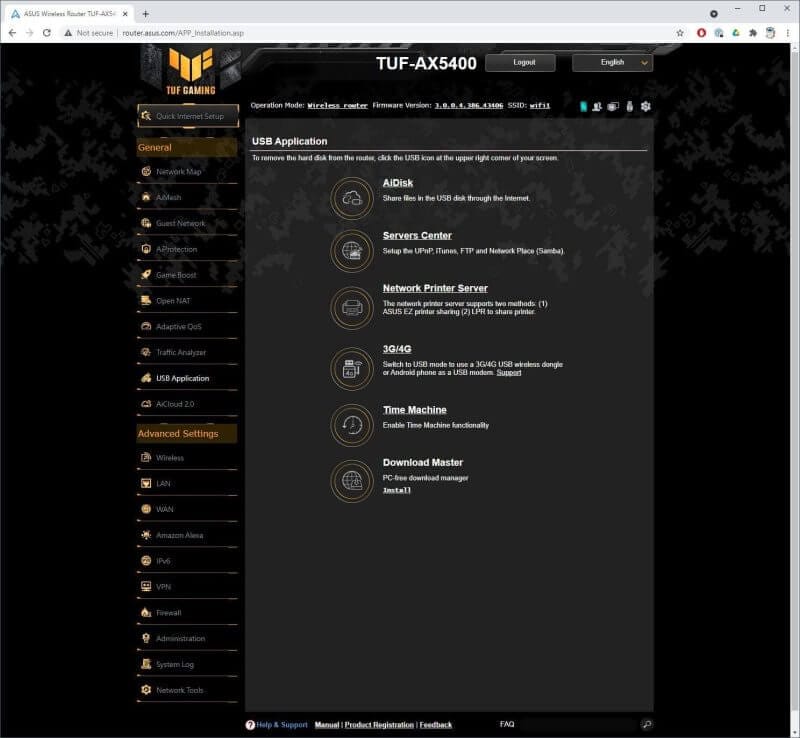
Task: Open the Wireless settings menu item
Action: [x=170, y=458]
